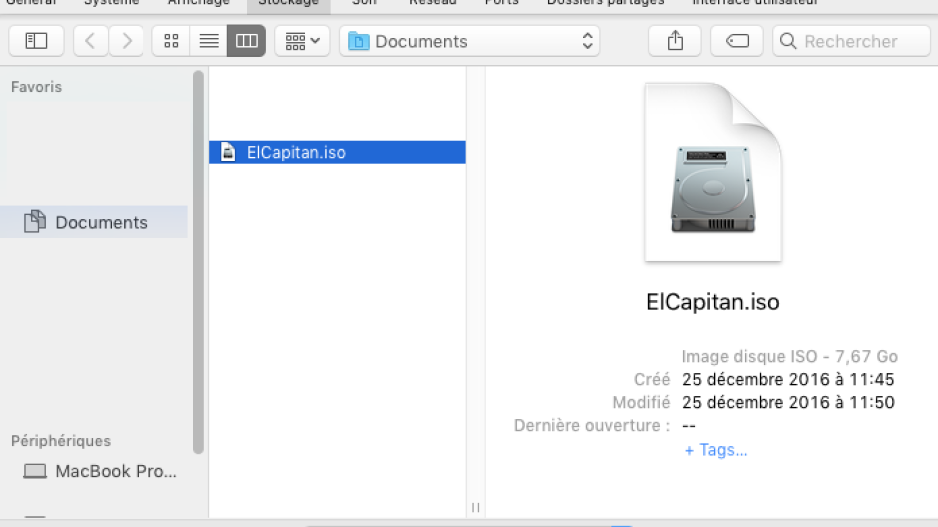Select the ElCapitan.iso file row
Image resolution: width=938 pixels, height=527 pixels.
tap(337, 152)
